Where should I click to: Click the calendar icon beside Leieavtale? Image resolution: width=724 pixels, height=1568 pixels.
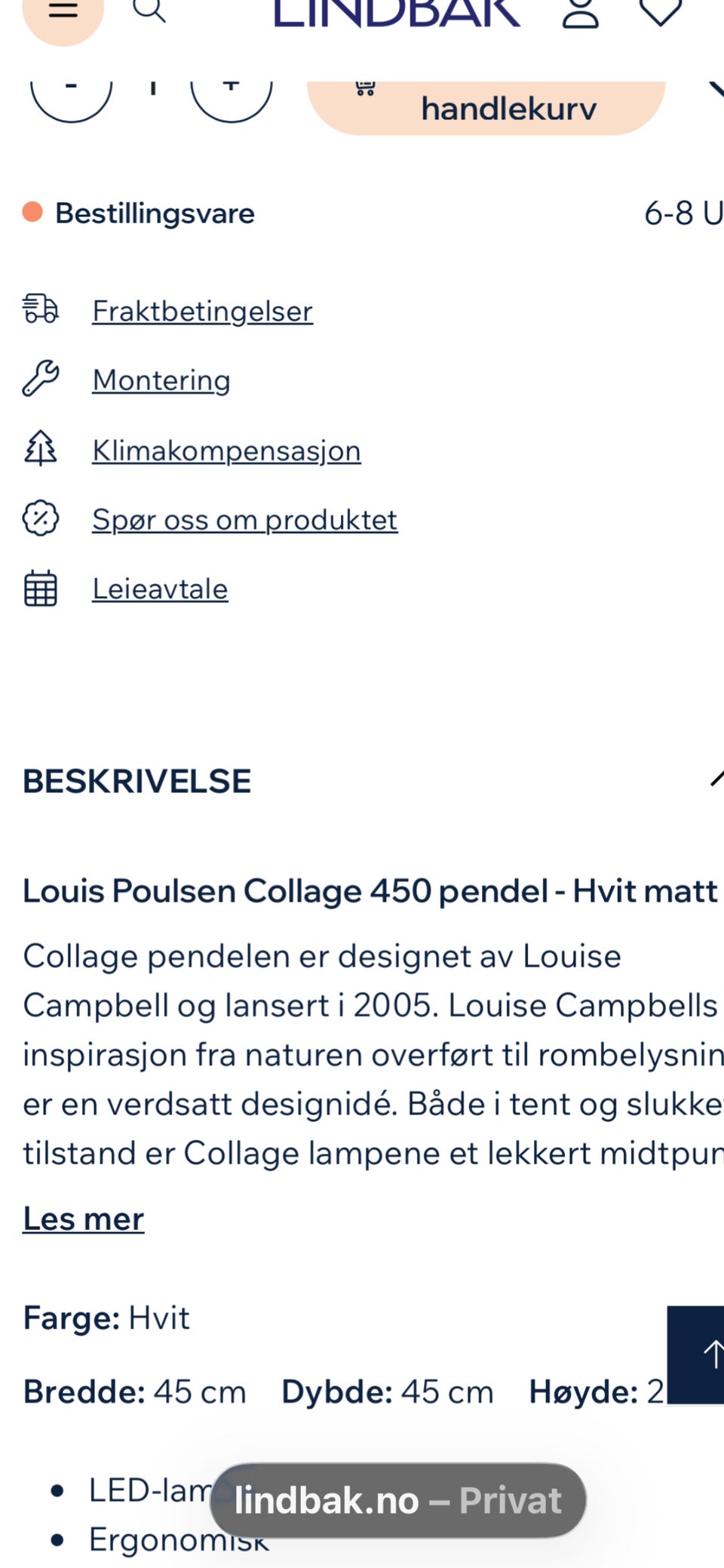click(x=40, y=589)
